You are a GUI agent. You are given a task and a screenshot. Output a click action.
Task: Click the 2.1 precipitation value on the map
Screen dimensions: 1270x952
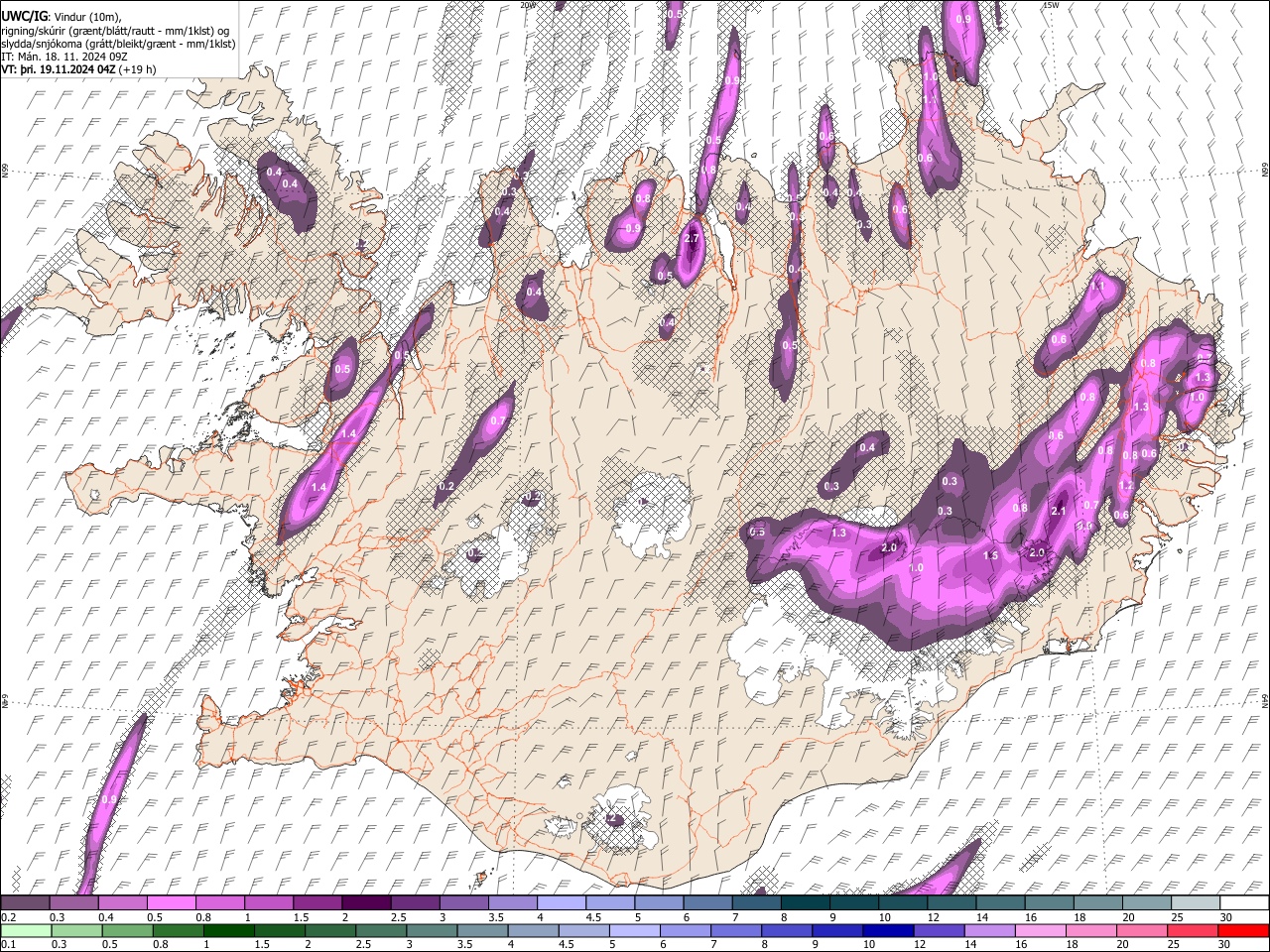[1058, 511]
